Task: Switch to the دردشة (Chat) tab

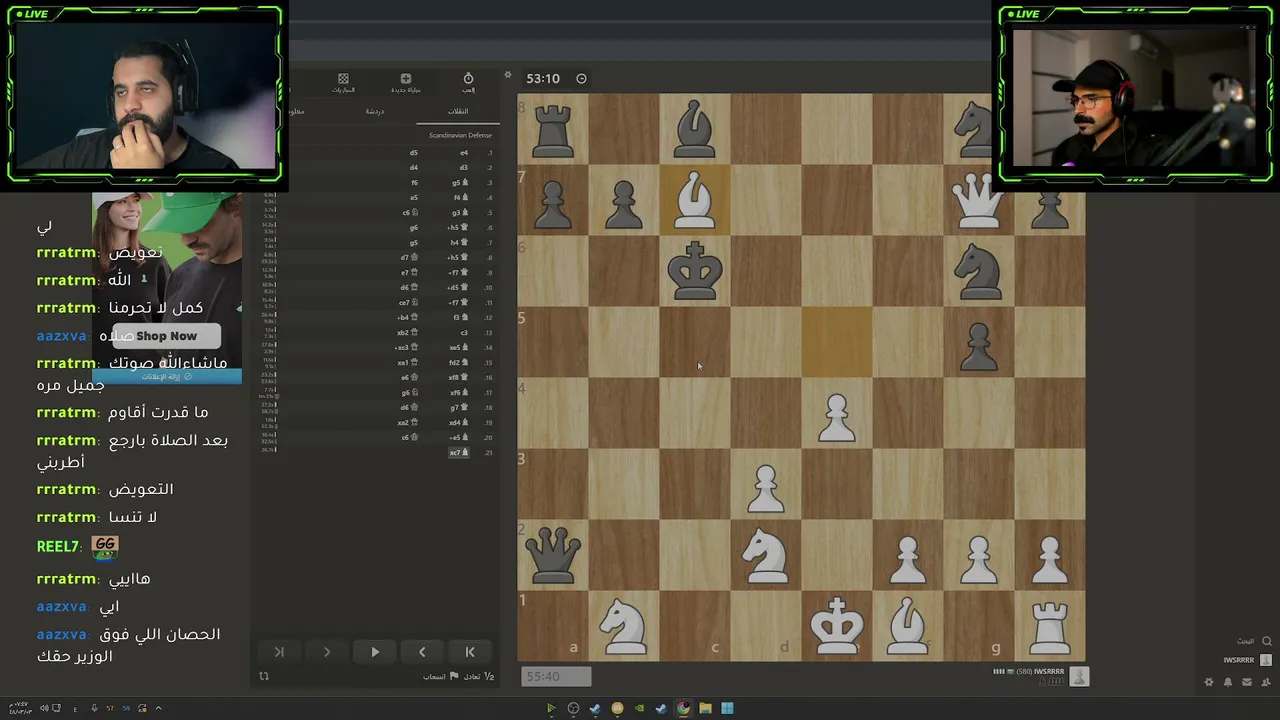Action: 375,111
